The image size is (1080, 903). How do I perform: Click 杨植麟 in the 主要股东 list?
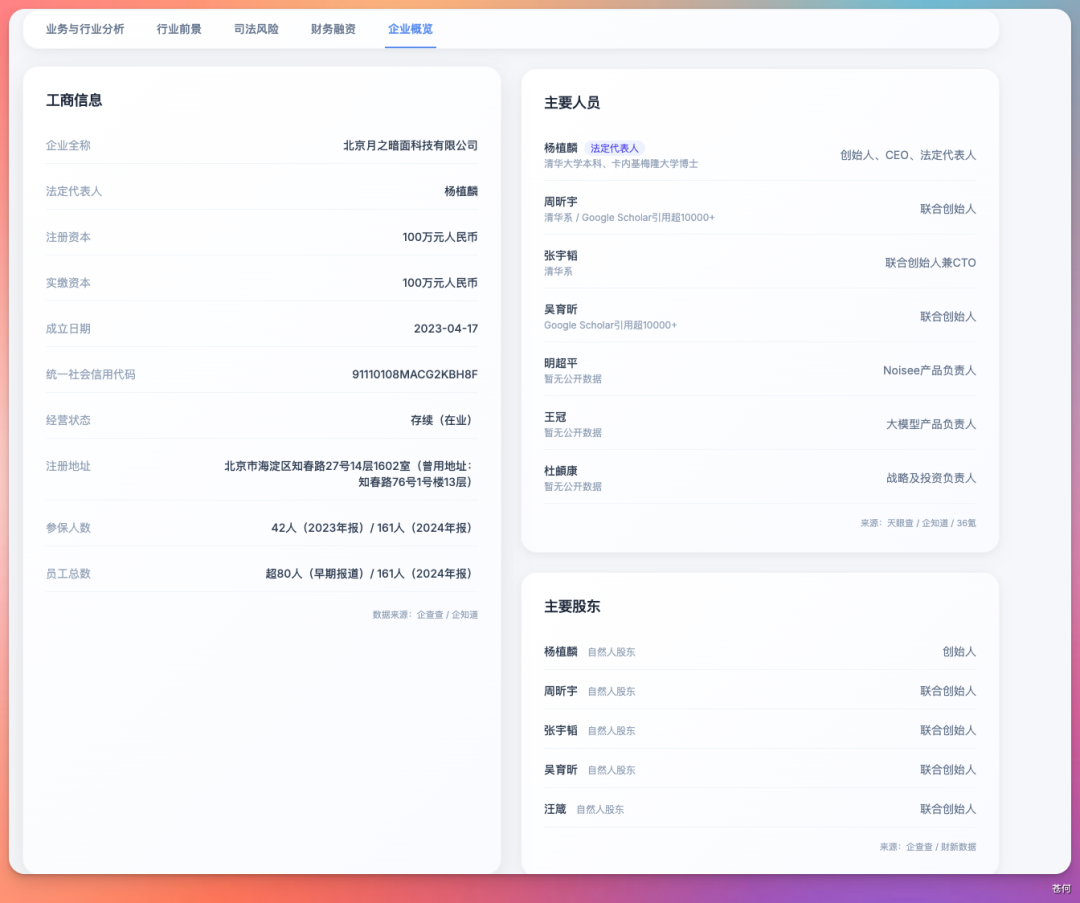click(x=561, y=652)
